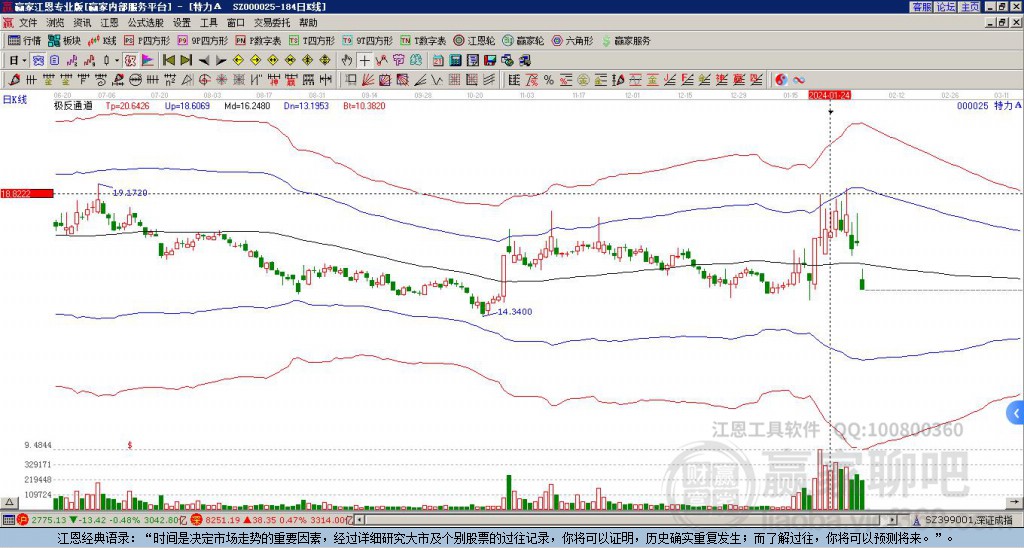The height and width of the screenshot is (548, 1024).
Task: Open the 浏览 menu
Action: pos(55,22)
